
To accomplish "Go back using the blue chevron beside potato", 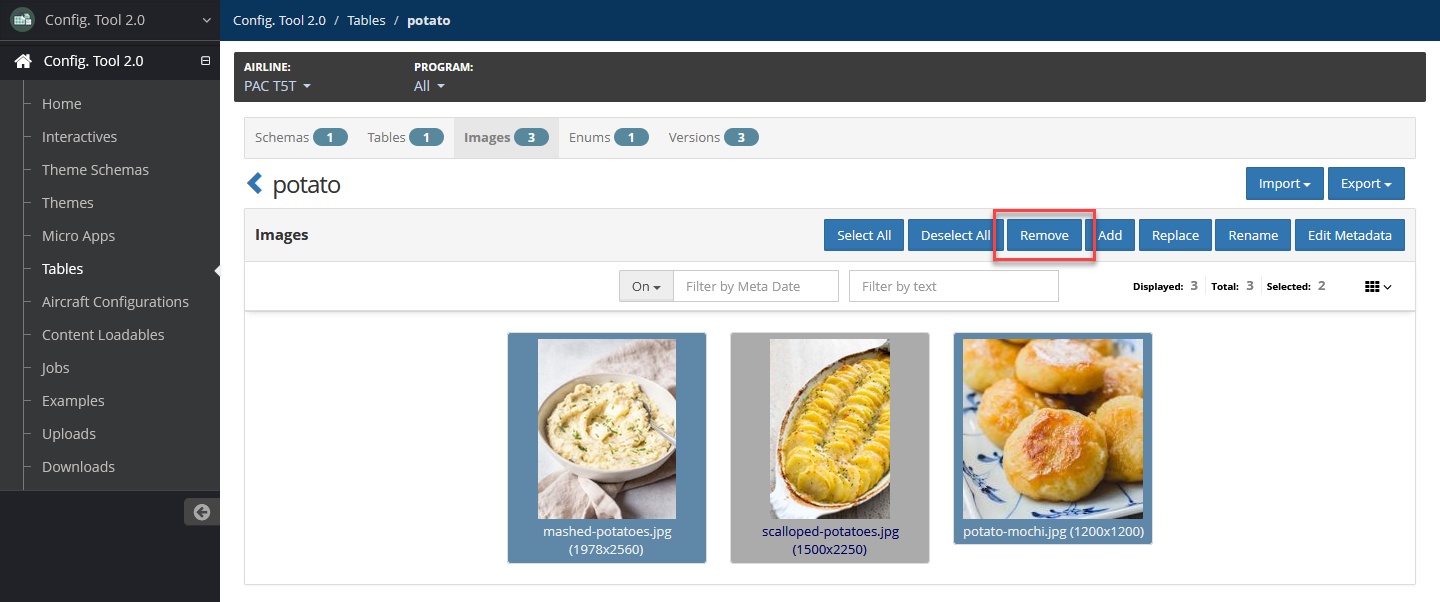I will [x=254, y=184].
